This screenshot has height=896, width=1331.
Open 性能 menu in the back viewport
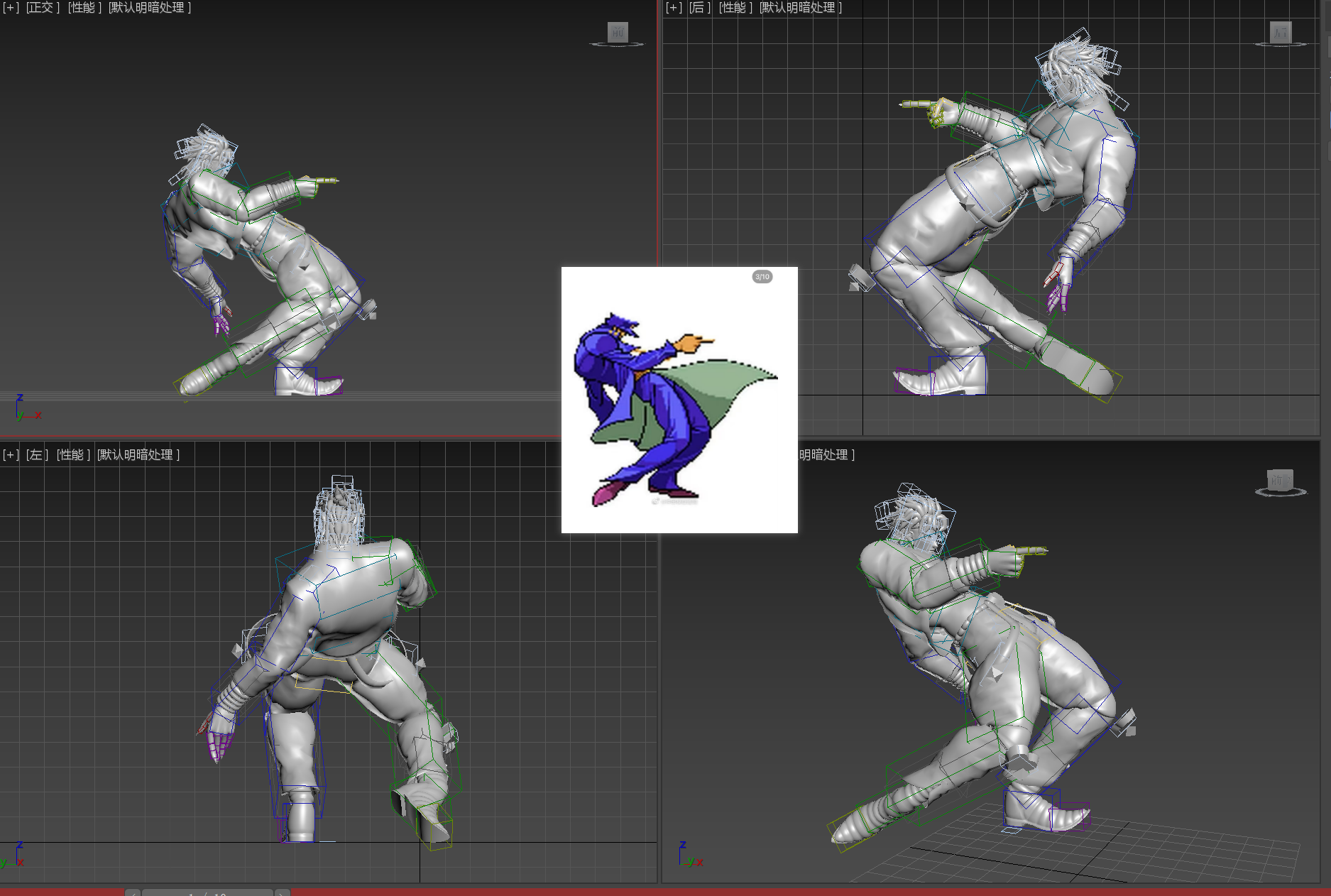click(735, 8)
